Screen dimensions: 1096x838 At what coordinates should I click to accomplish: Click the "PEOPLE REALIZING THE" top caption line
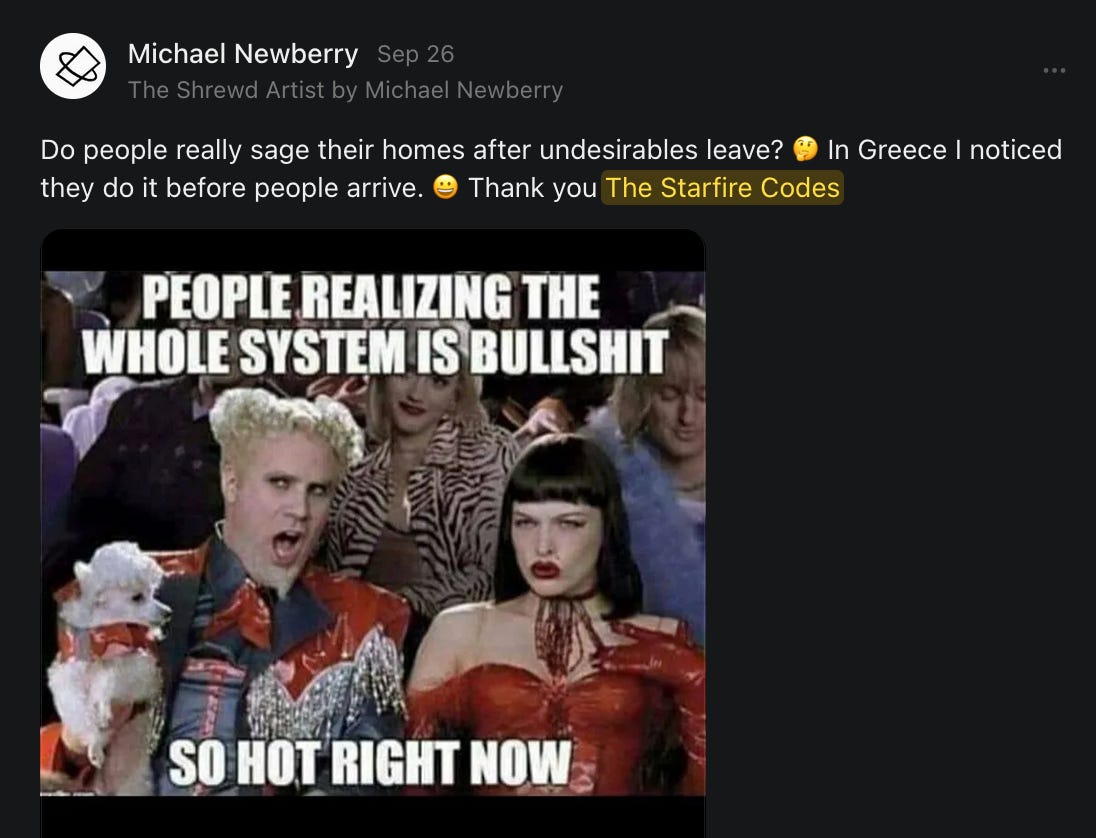point(371,296)
